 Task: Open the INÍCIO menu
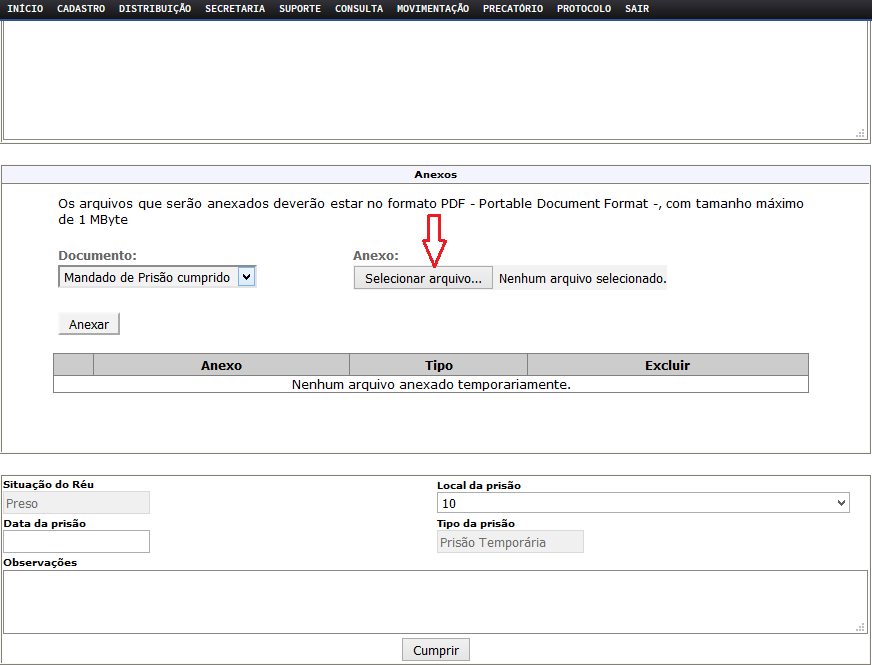(25, 9)
